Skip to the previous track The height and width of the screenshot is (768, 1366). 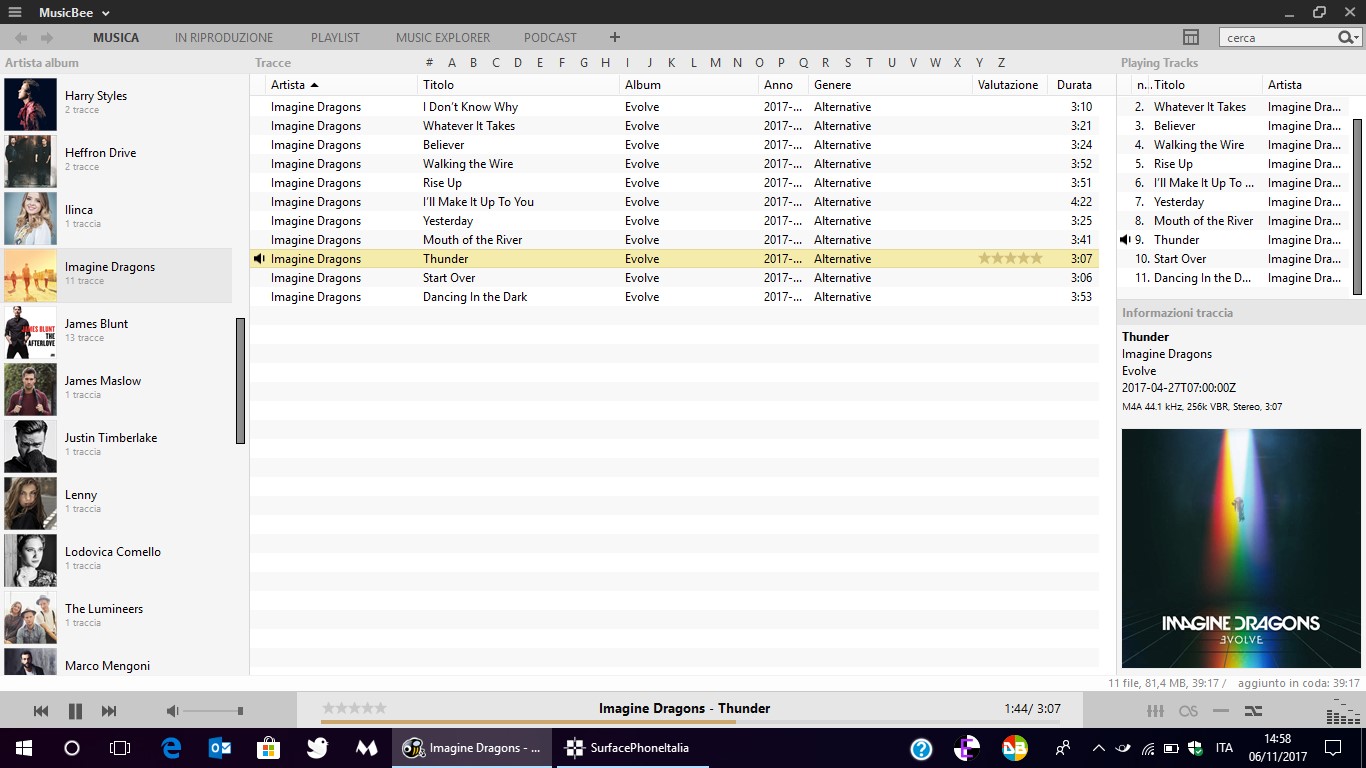41,711
